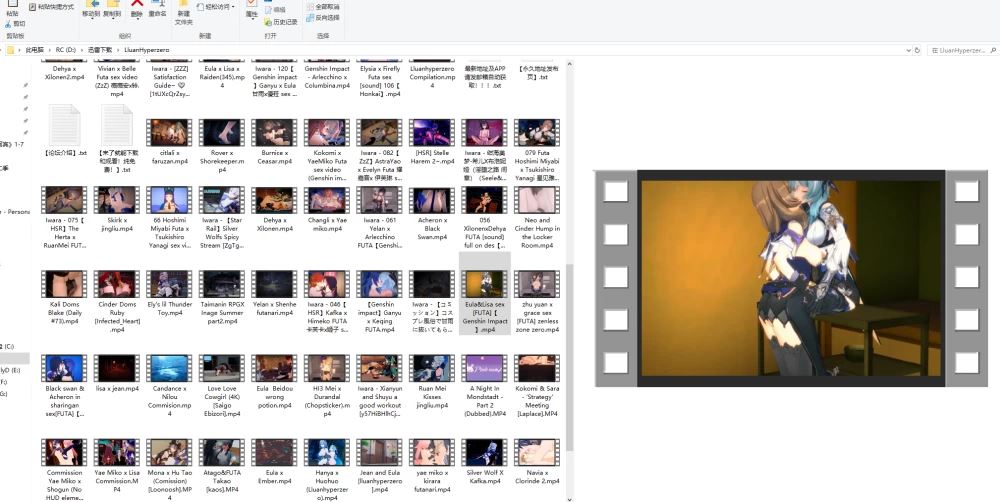
Task: Expand chevron after 此电脑 in breadcrumb
Action: (50, 50)
